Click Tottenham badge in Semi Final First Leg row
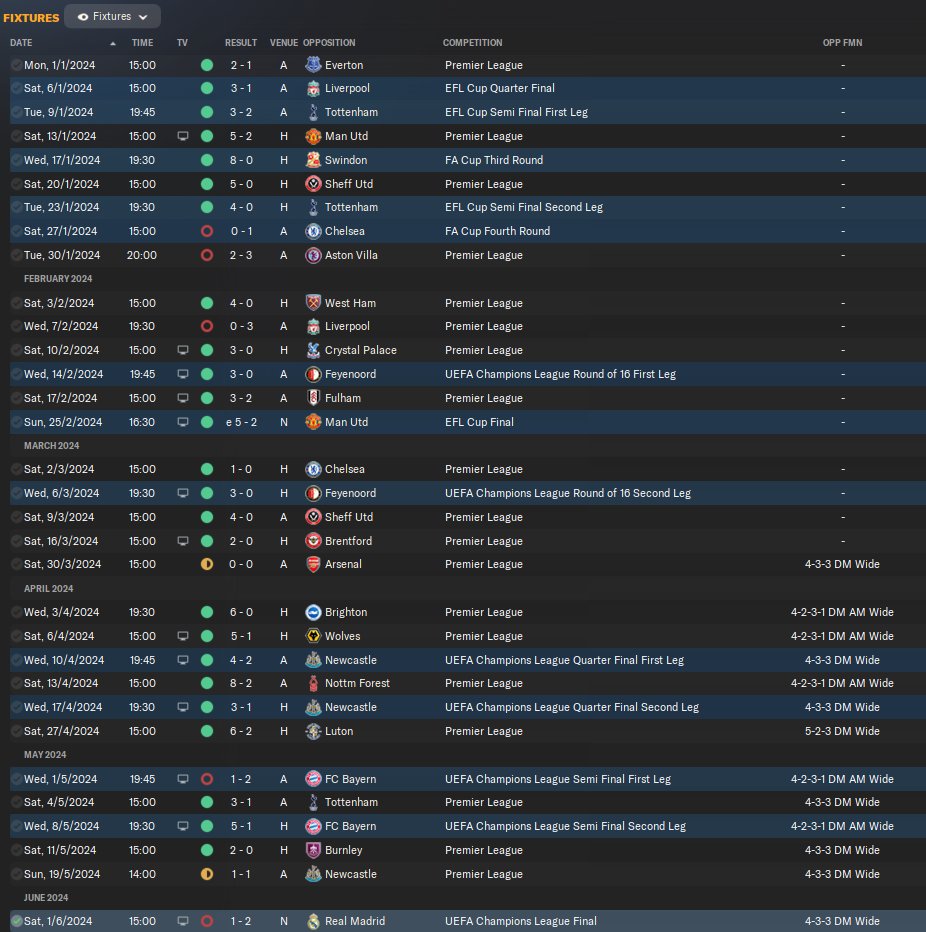 tap(313, 112)
